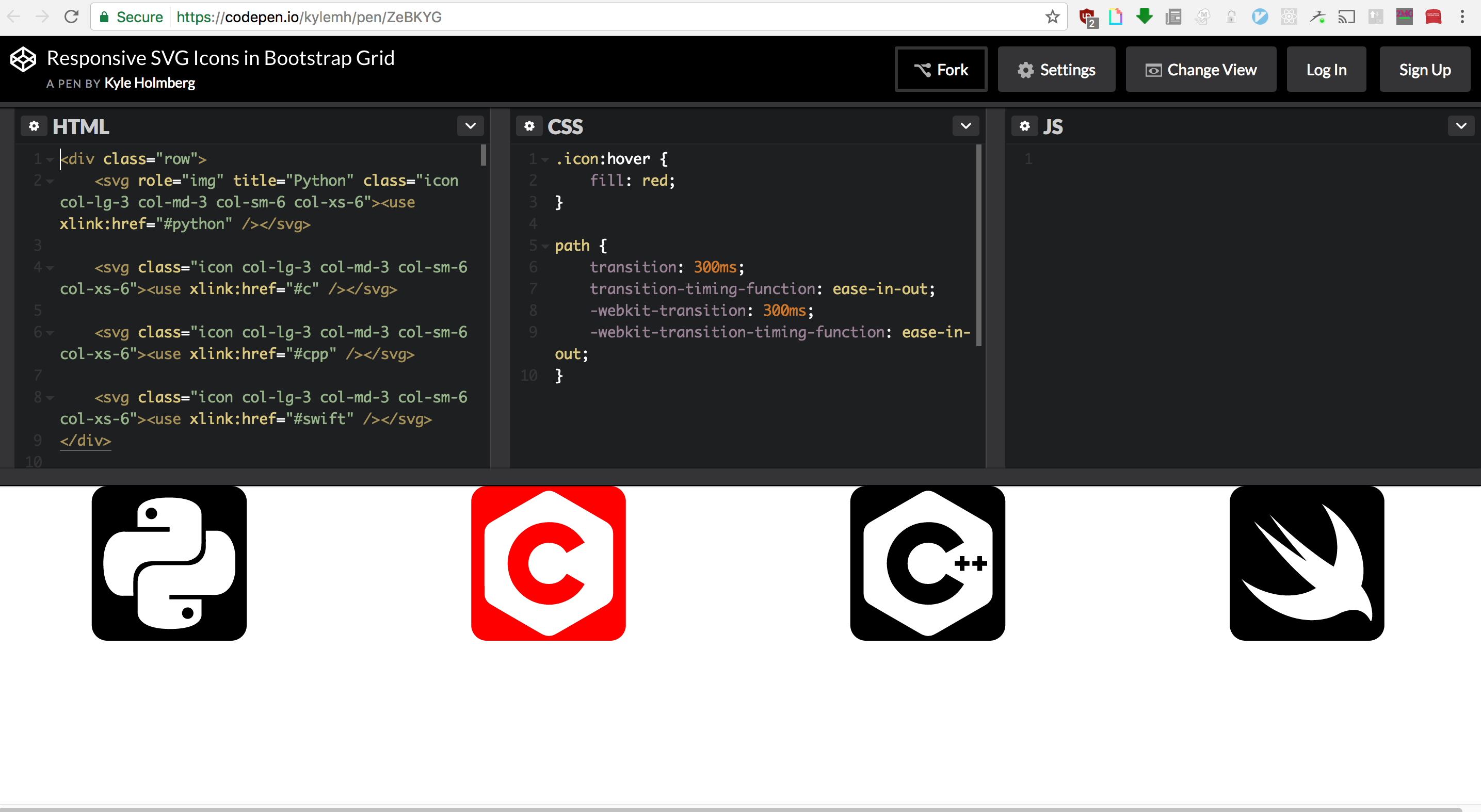Click the preview horizontal scrollbar
Screen dimensions: 1481x812
tap(730, 809)
